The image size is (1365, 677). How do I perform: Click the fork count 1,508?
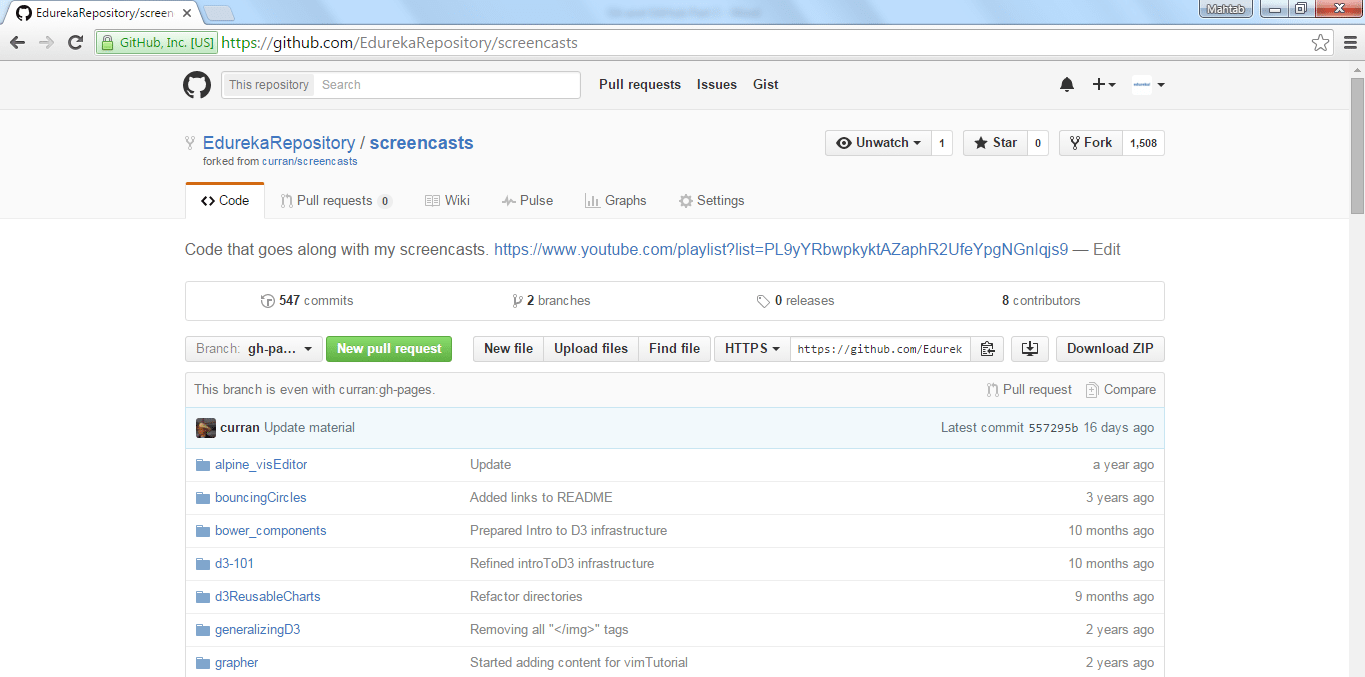tap(1144, 143)
